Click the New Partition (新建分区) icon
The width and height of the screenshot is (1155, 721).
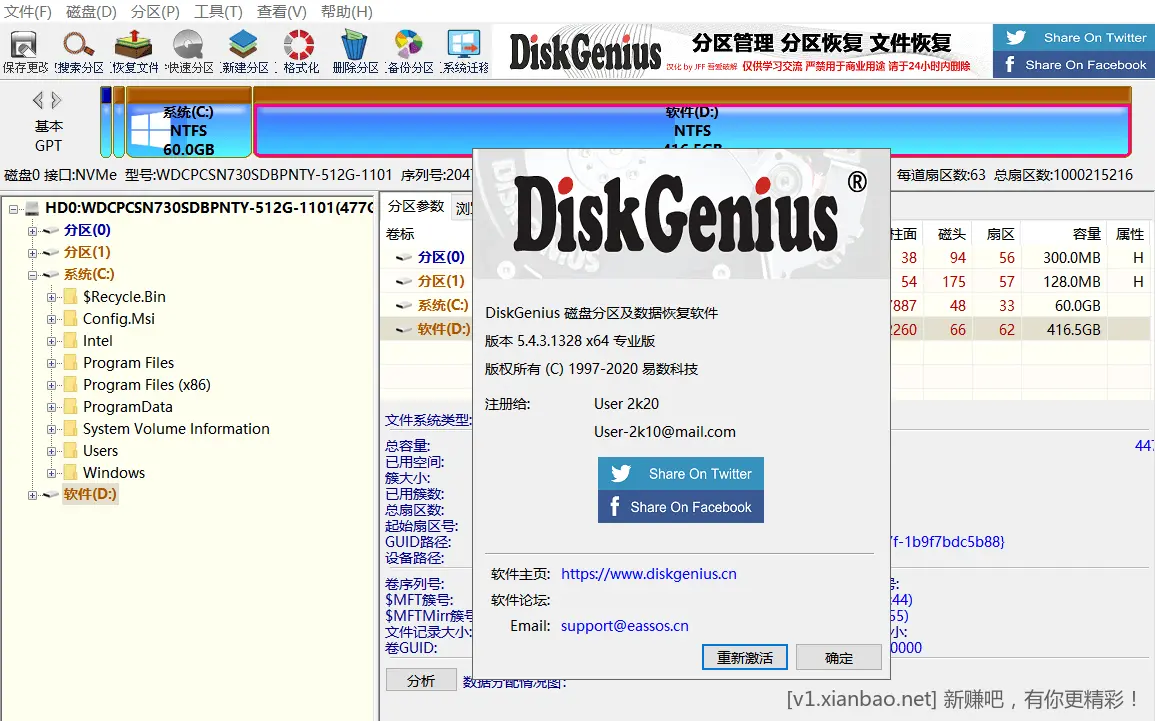coord(243,44)
